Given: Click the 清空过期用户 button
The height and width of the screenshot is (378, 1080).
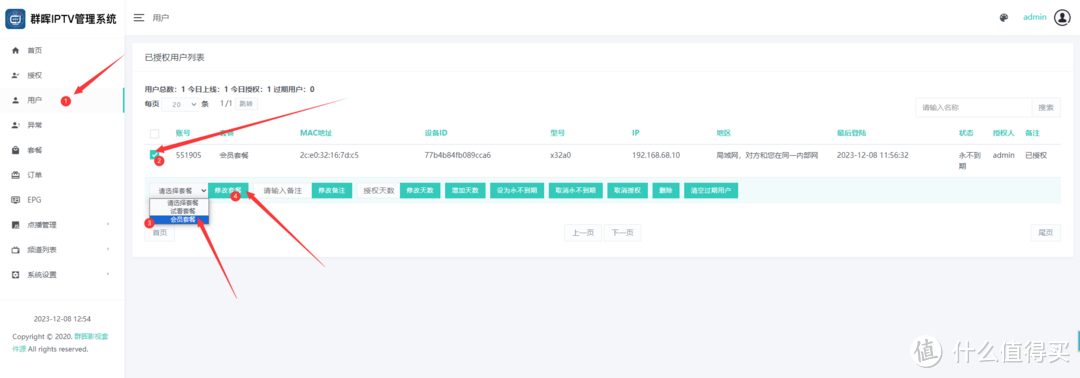Looking at the screenshot, I should click(711, 191).
